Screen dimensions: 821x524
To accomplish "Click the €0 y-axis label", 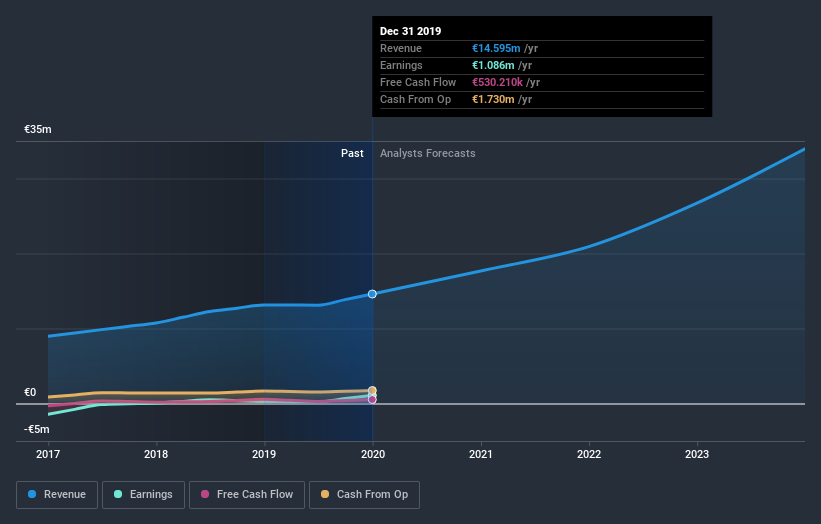I will 30,392.
